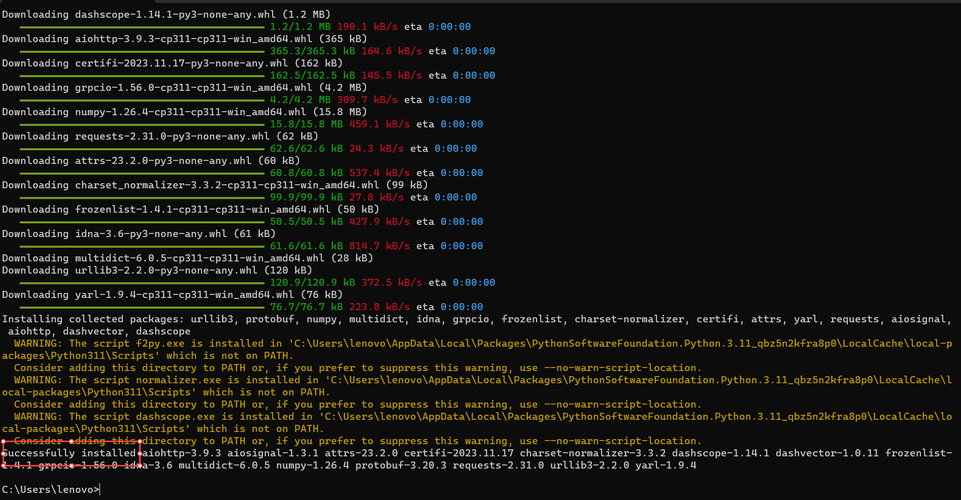Click the "1.2/1.2 MB" progress value
The image size is (961, 500).
(x=300, y=26)
